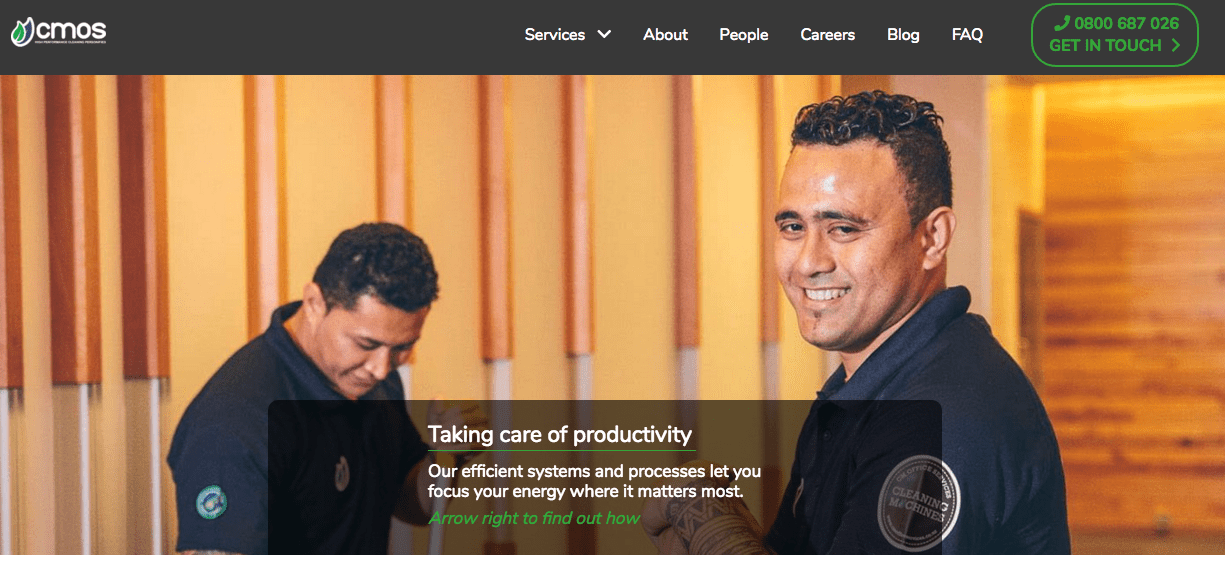The image size is (1225, 583).
Task: Open the Blog link
Action: coord(903,34)
